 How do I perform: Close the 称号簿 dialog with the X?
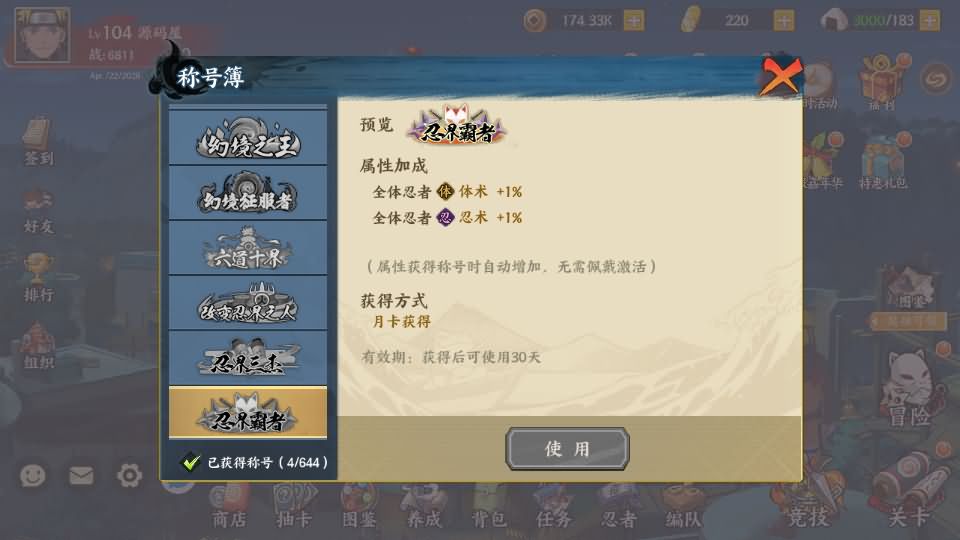pos(780,77)
